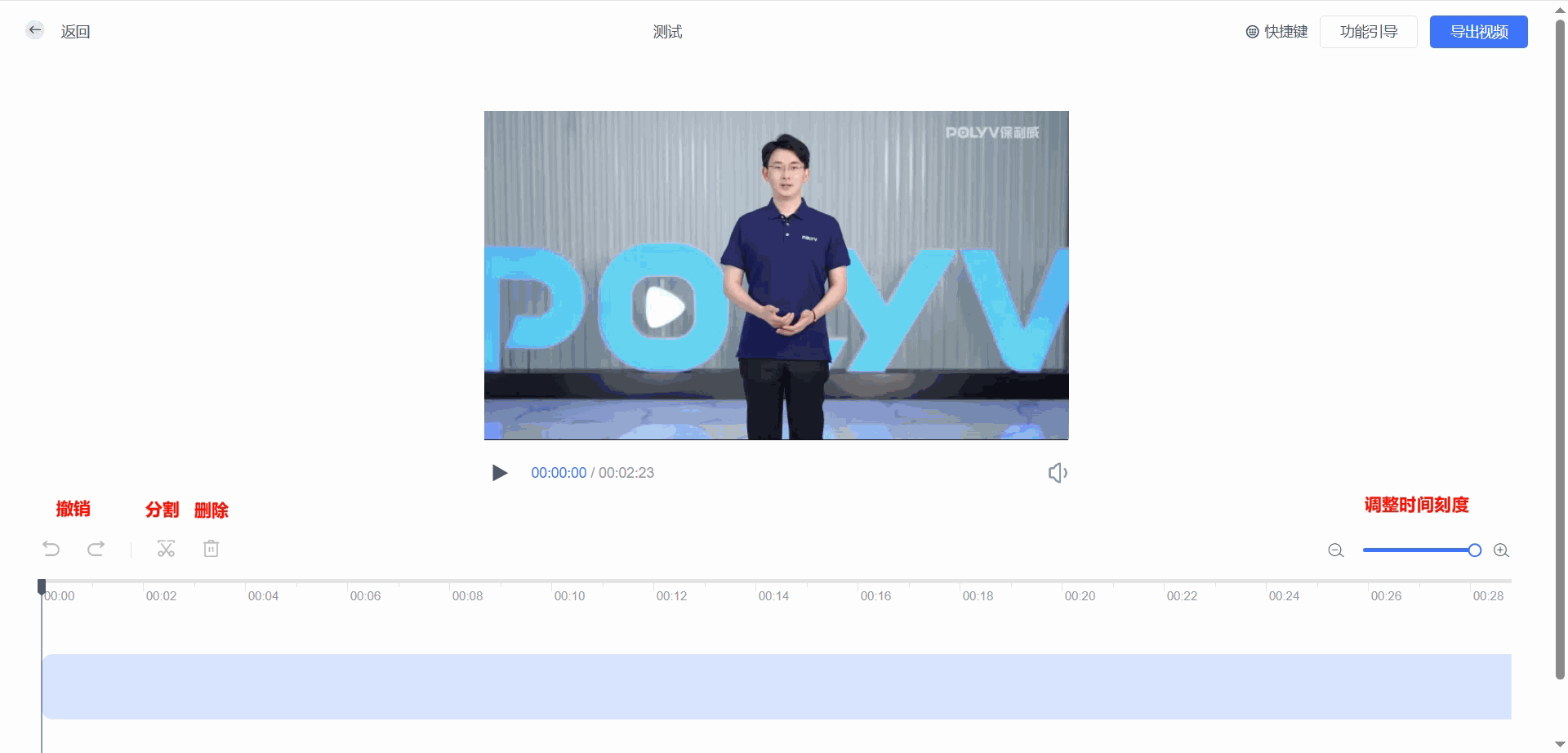
Task: Select the blue video clip in the track
Action: pyautogui.click(x=777, y=687)
